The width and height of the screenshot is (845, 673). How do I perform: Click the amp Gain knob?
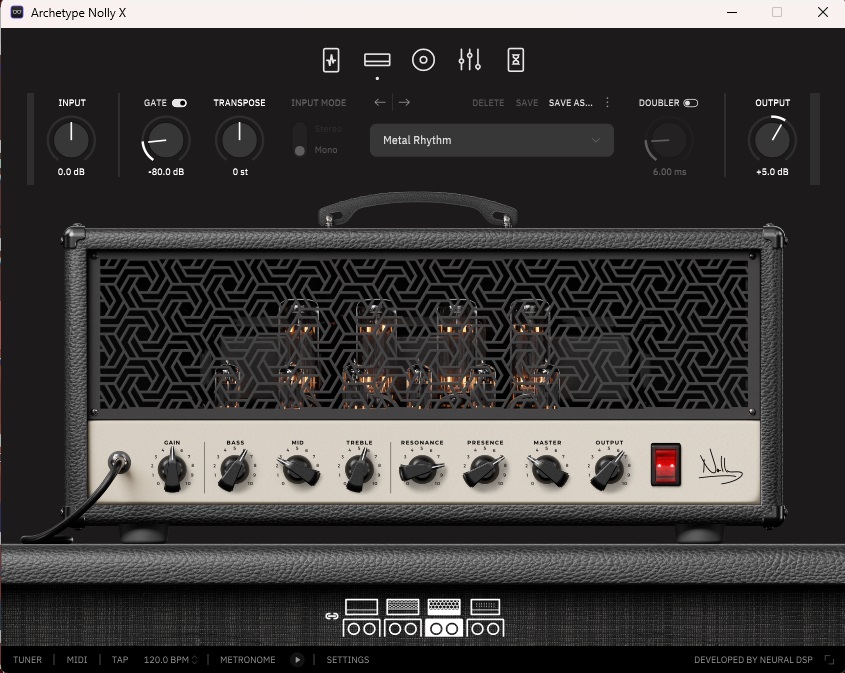(172, 469)
